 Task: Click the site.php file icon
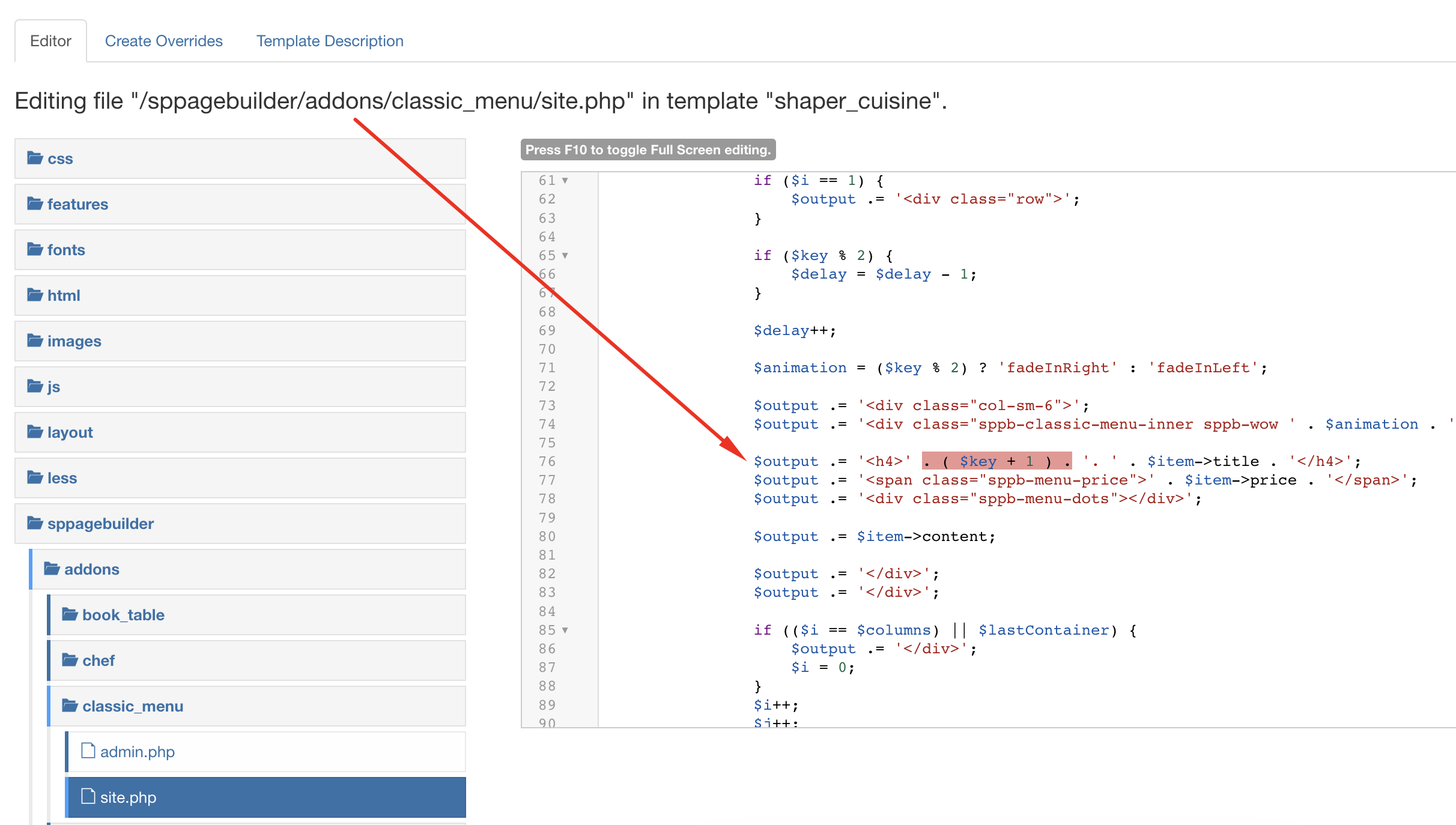(88, 796)
